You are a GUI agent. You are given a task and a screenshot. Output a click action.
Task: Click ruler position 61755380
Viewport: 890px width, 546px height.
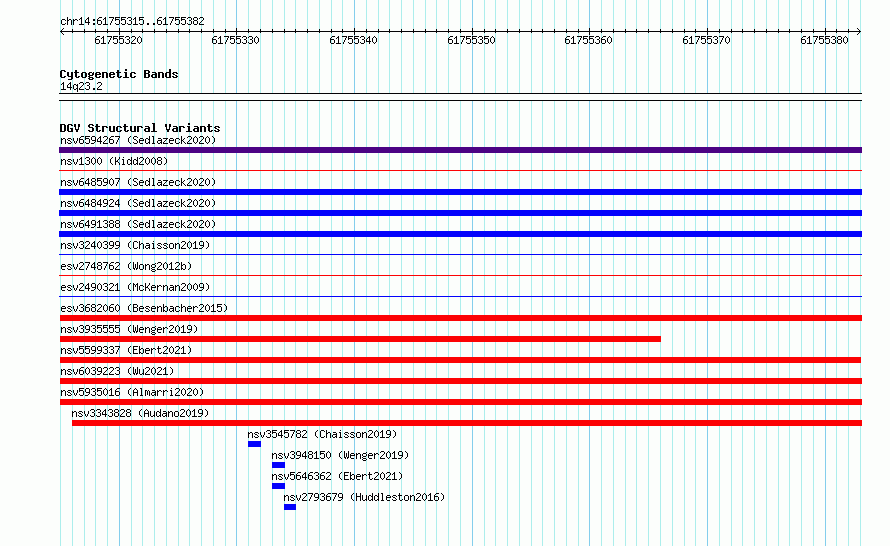point(824,40)
